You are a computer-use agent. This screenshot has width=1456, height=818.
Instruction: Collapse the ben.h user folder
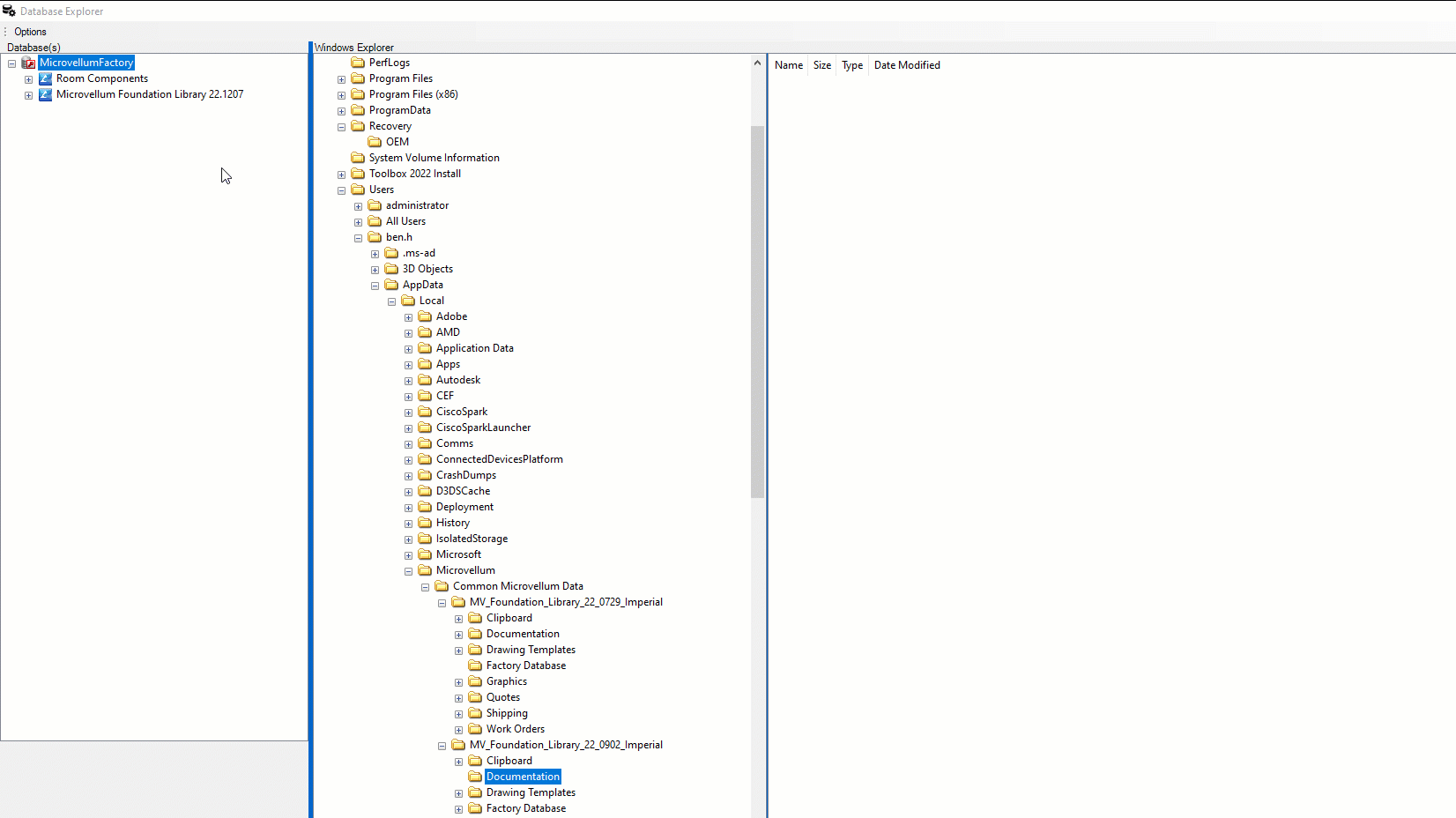coord(358,238)
